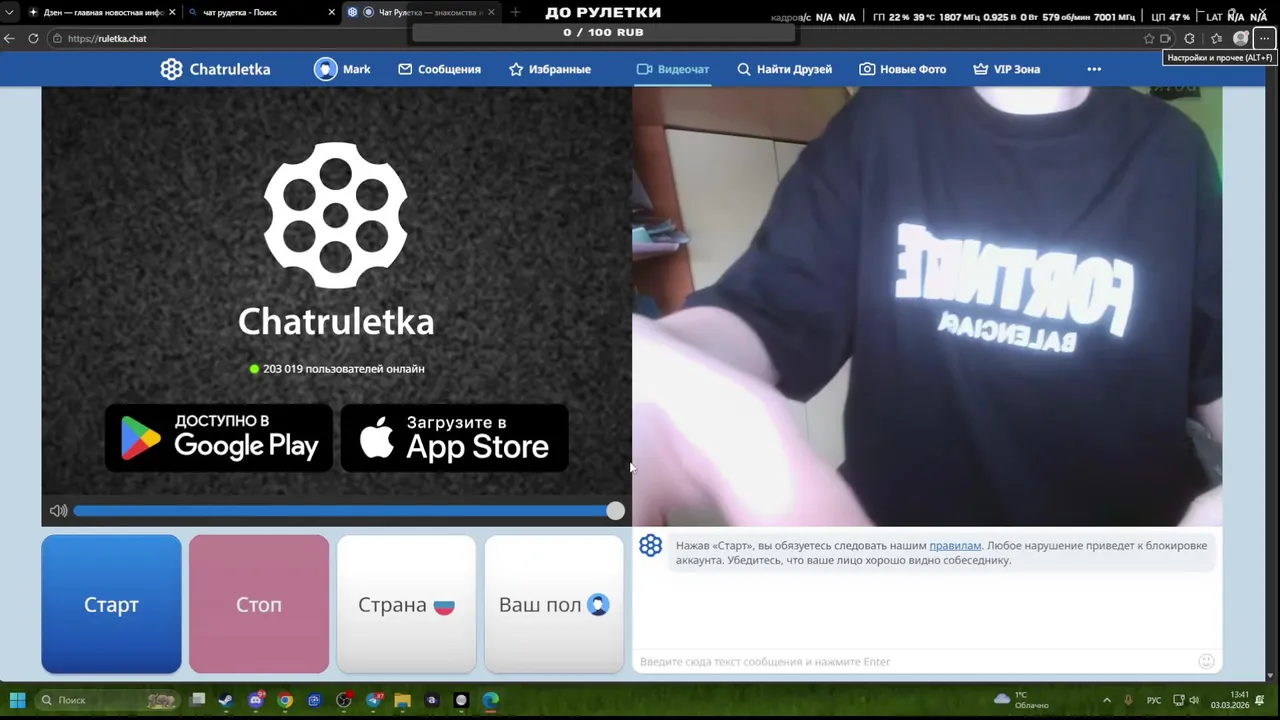Image resolution: width=1280 pixels, height=720 pixels.
Task: Mute sound with the speaker icon
Action: point(58,511)
